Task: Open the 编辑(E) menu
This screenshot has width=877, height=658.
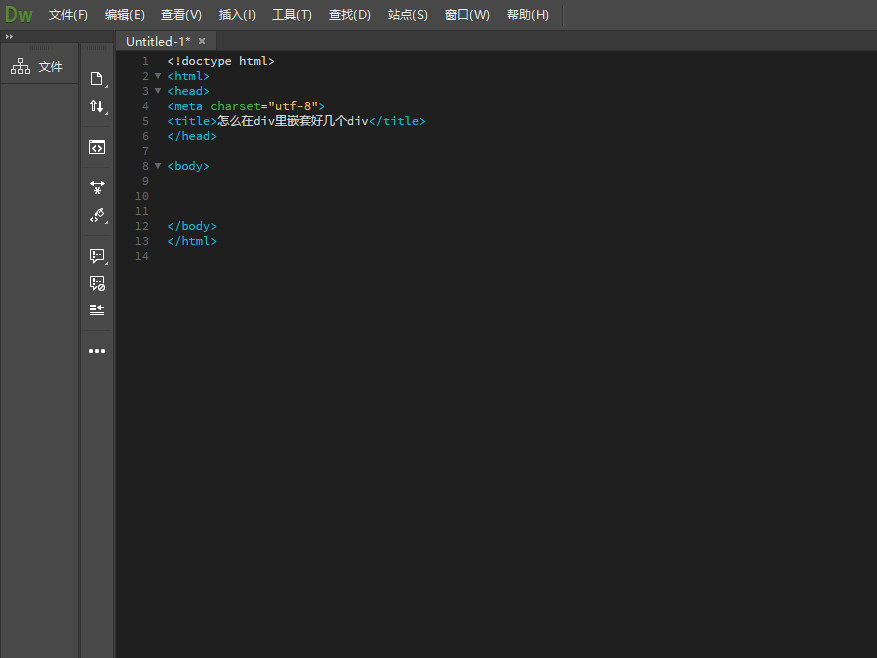Action: [x=125, y=15]
